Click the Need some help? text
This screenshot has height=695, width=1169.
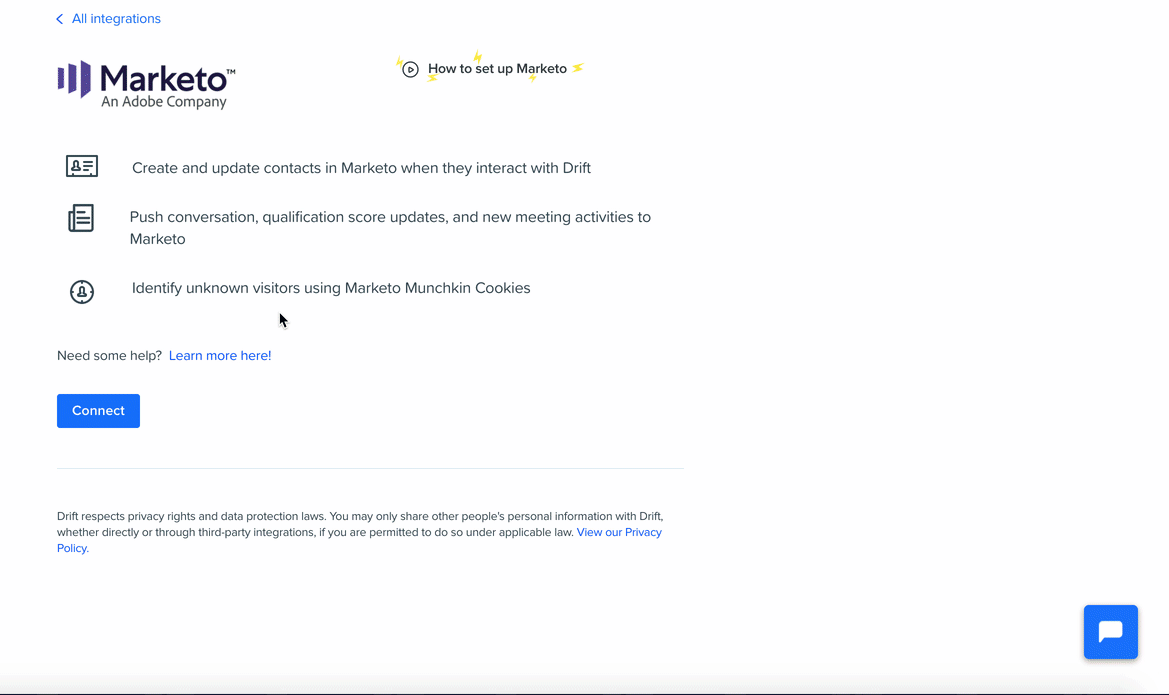coord(110,356)
